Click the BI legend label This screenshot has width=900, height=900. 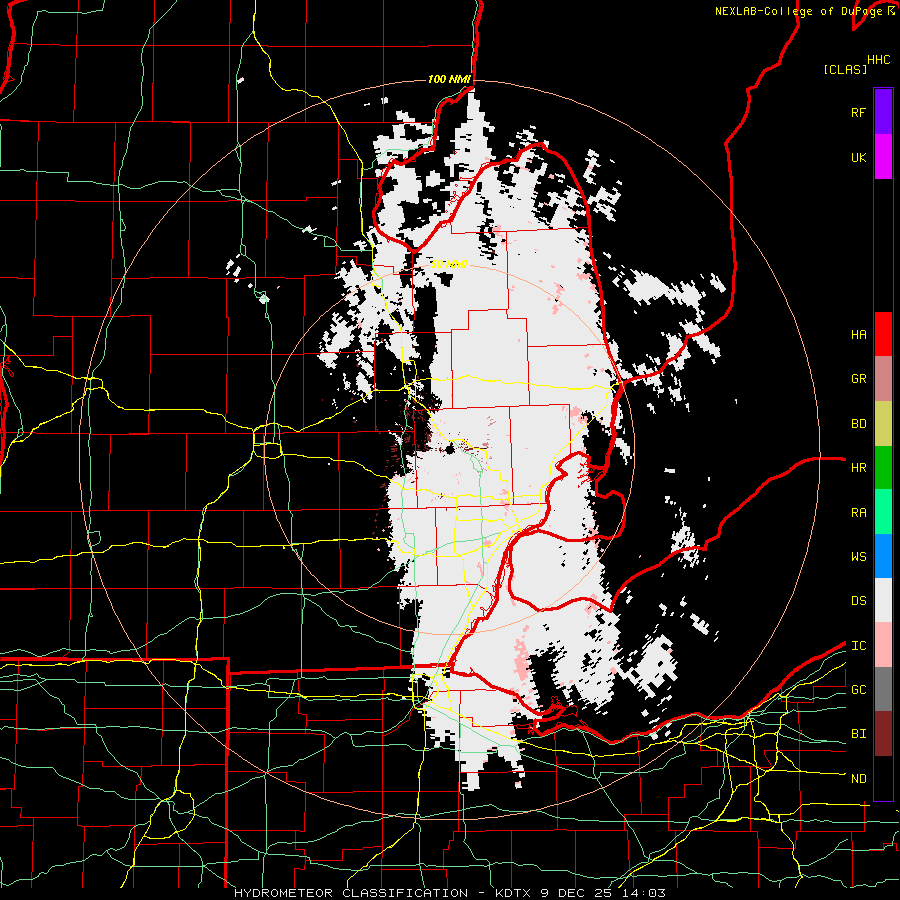(x=858, y=734)
